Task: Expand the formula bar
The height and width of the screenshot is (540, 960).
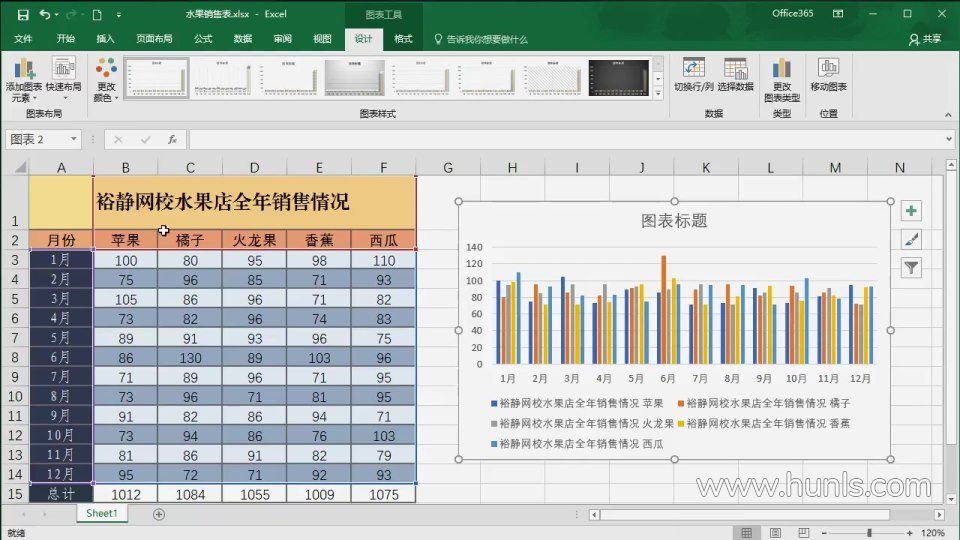Action: click(x=948, y=140)
